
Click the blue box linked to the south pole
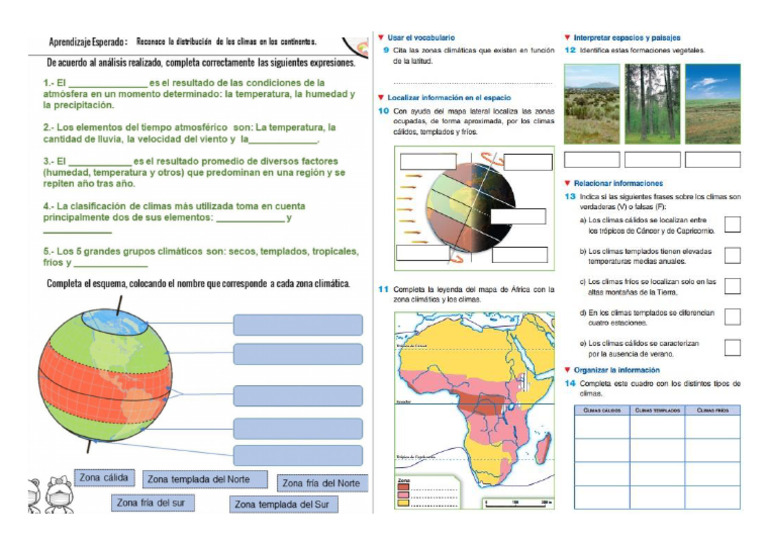coord(298,455)
